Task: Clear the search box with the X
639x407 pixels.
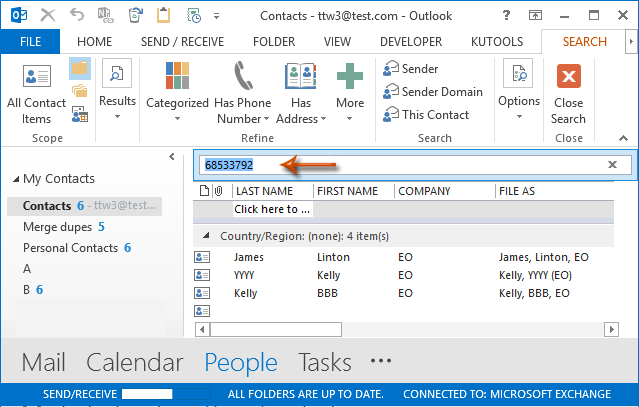Action: [612, 165]
